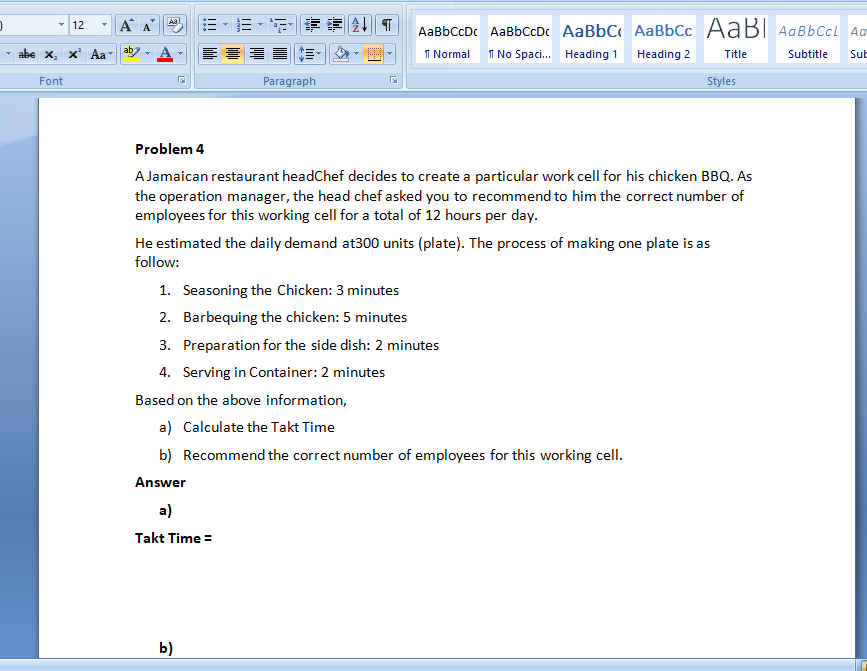Toggle subscript formatting

50,54
